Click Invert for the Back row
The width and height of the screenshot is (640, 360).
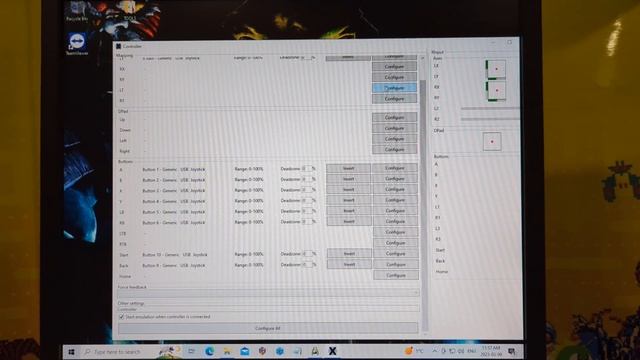349,264
